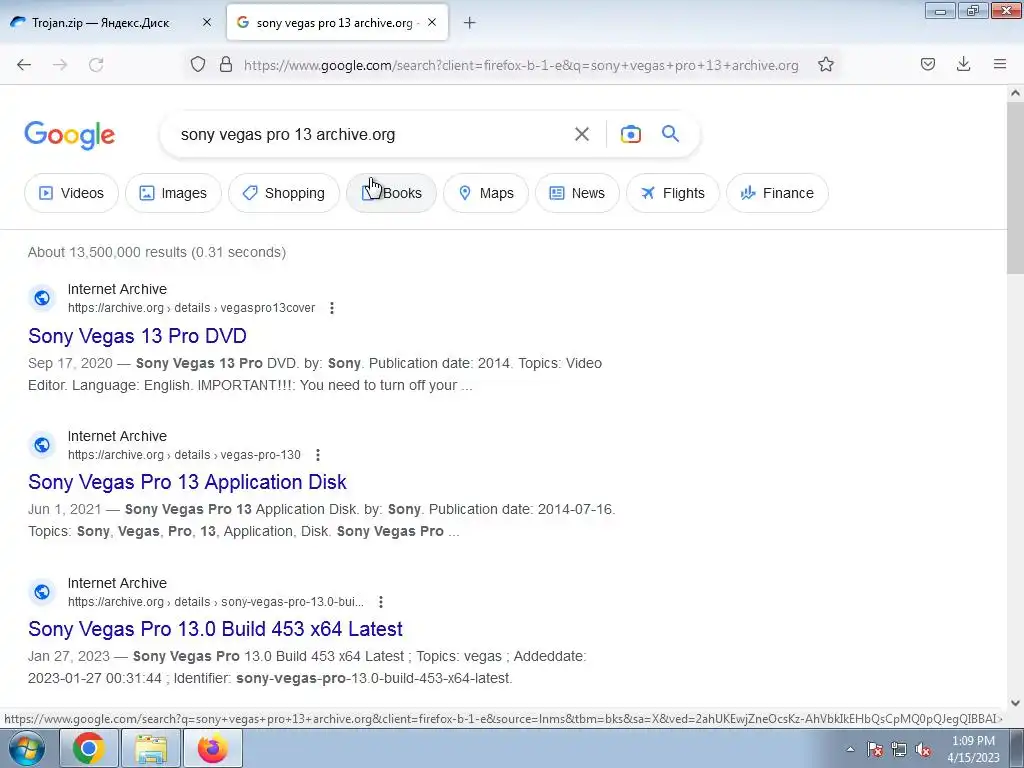The width and height of the screenshot is (1024, 768).
Task: Close the sony vegas pro 13 tab
Action: [x=432, y=22]
